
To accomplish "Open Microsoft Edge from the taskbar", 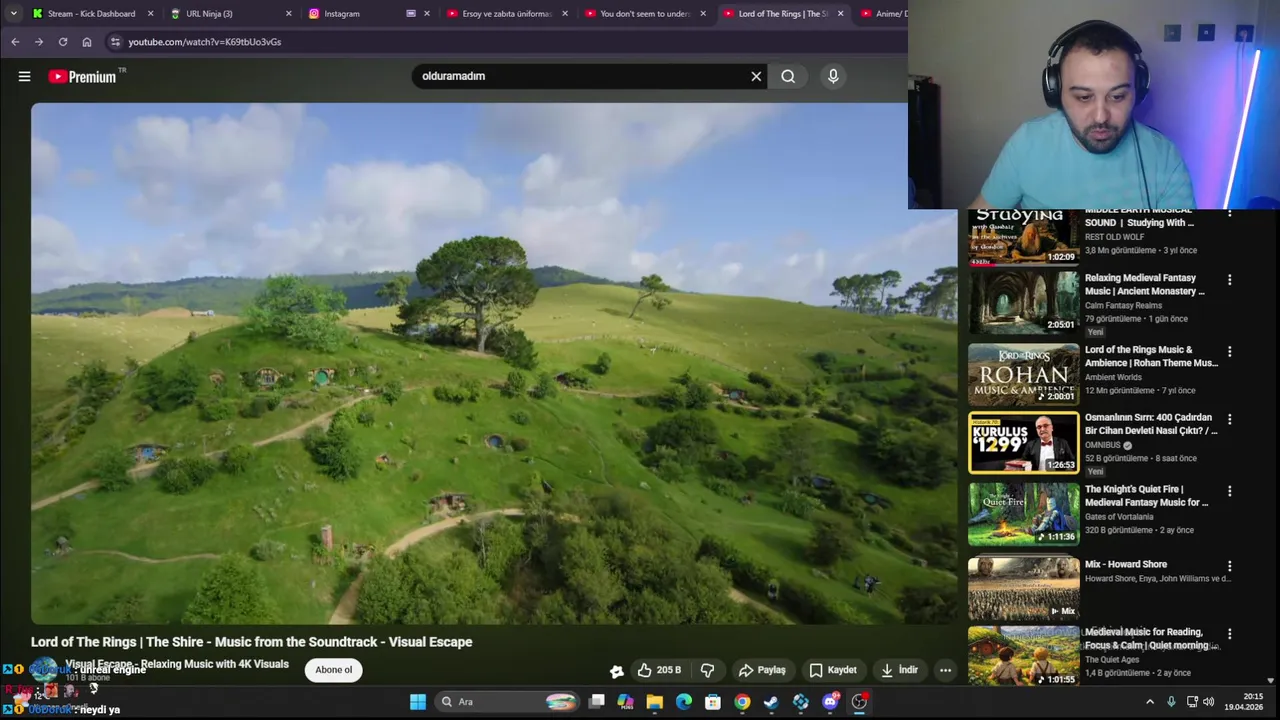I will point(684,702).
